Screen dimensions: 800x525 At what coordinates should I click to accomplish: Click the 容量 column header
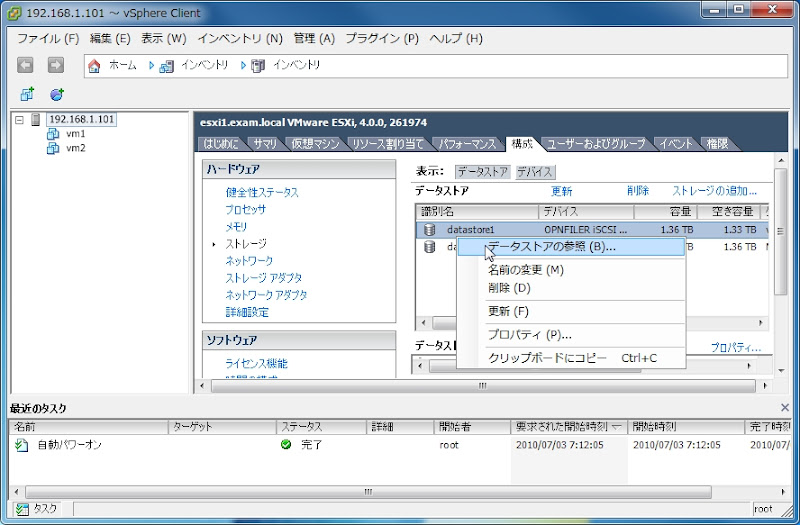[665, 211]
